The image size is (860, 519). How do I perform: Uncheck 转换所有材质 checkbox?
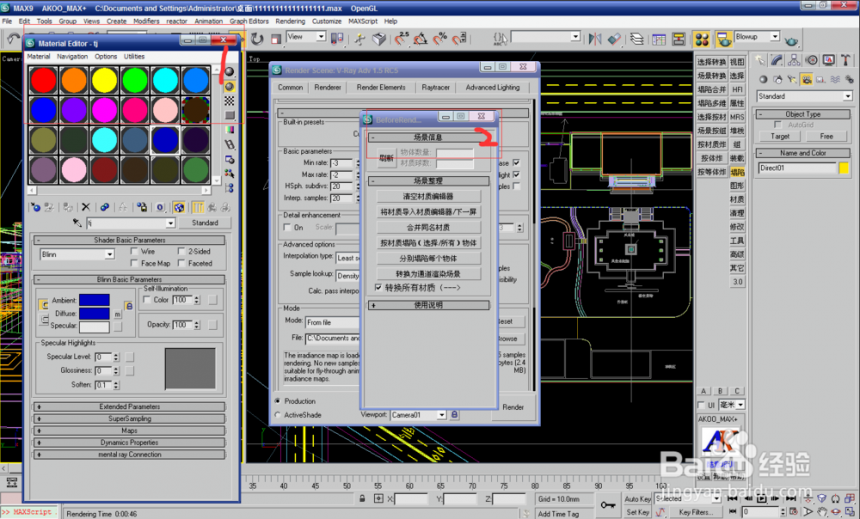[378, 287]
